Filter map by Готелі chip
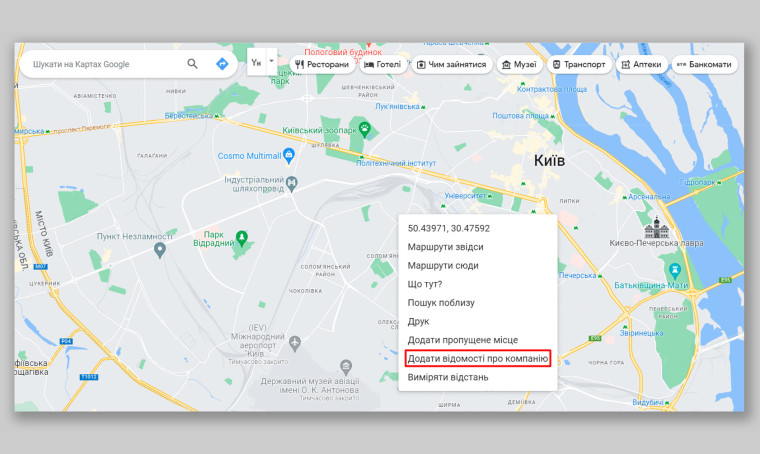 pyautogui.click(x=383, y=64)
